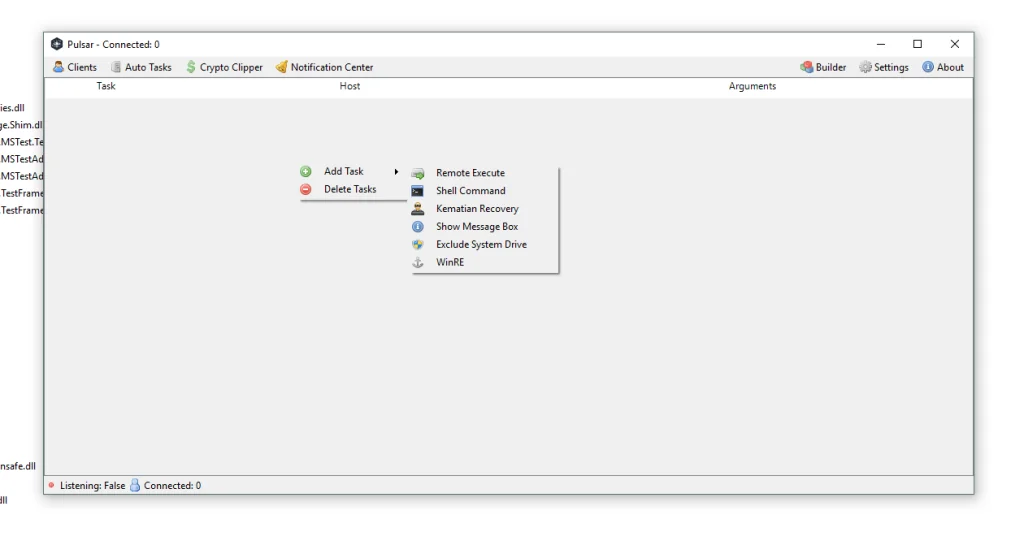Click the Host column header
The image size is (1024, 541).
coord(350,86)
